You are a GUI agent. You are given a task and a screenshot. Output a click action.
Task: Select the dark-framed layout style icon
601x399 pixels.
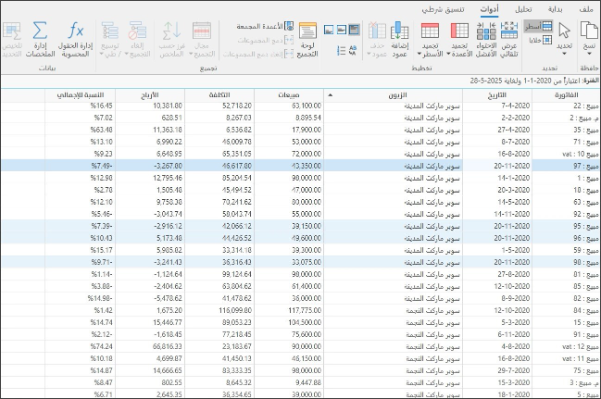[x=354, y=30]
